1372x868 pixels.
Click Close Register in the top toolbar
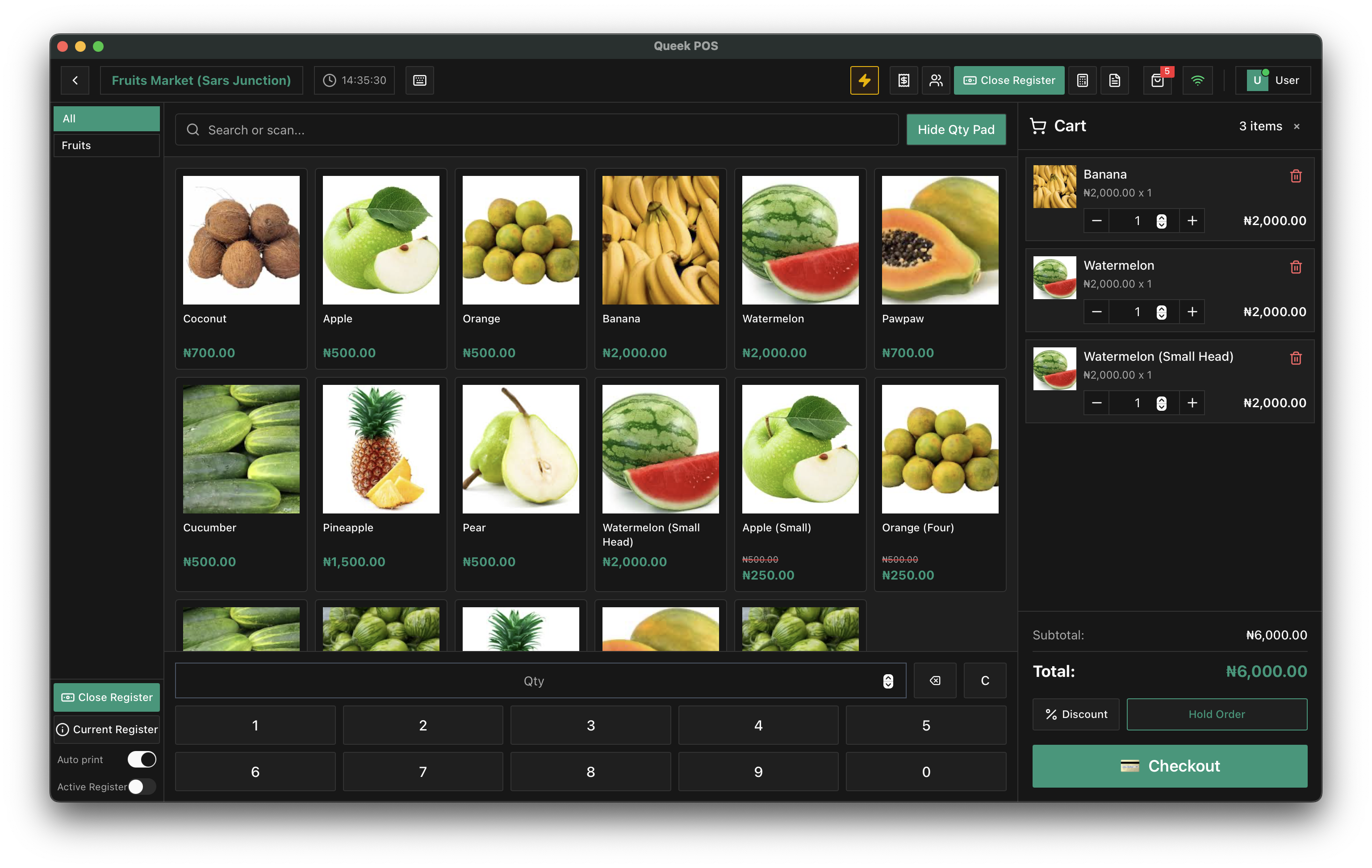click(1008, 80)
